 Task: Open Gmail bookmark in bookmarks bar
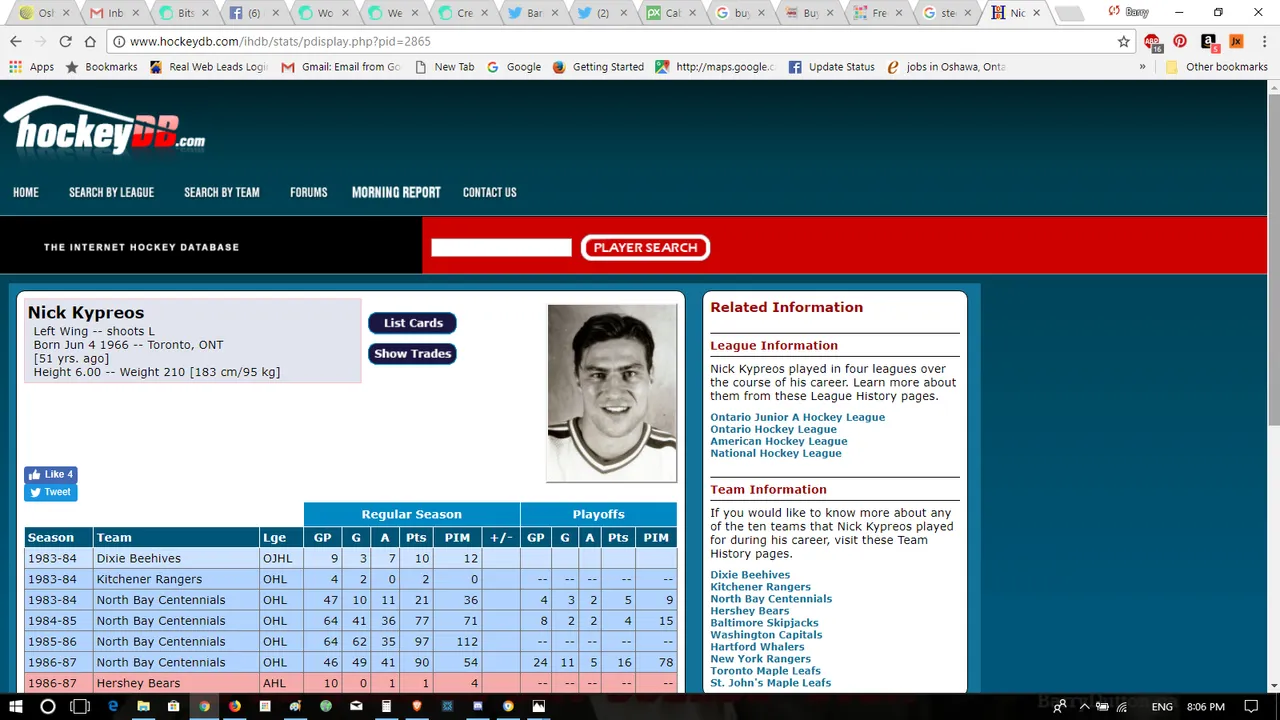click(340, 67)
